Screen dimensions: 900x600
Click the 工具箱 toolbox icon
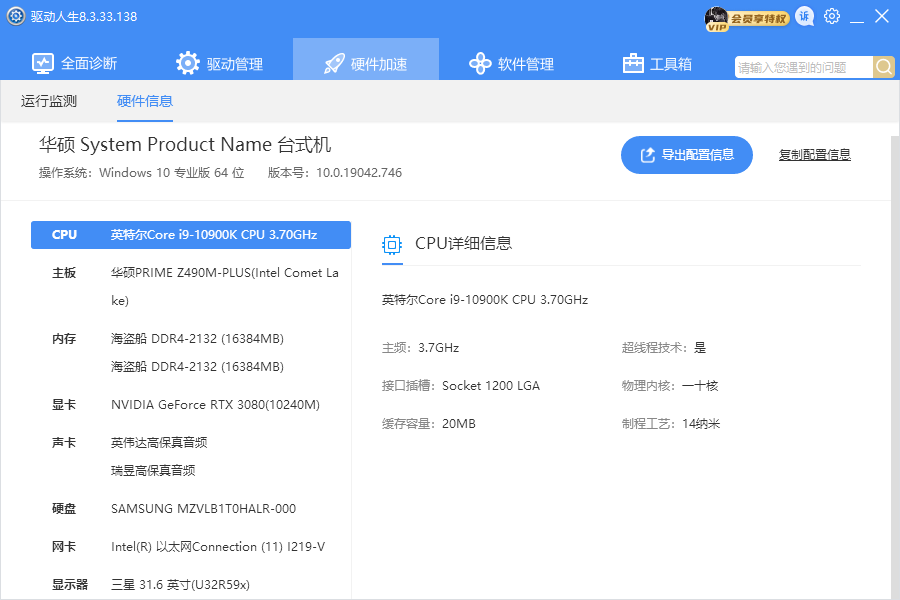tap(633, 63)
